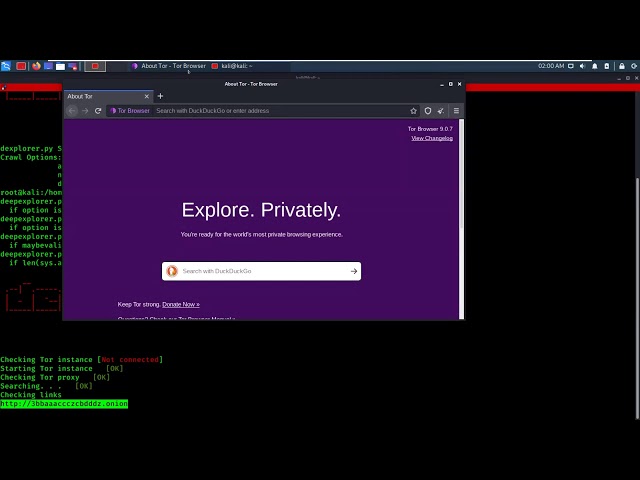Minimize the Tor Browser window
This screenshot has height=480, width=640.
442,84
